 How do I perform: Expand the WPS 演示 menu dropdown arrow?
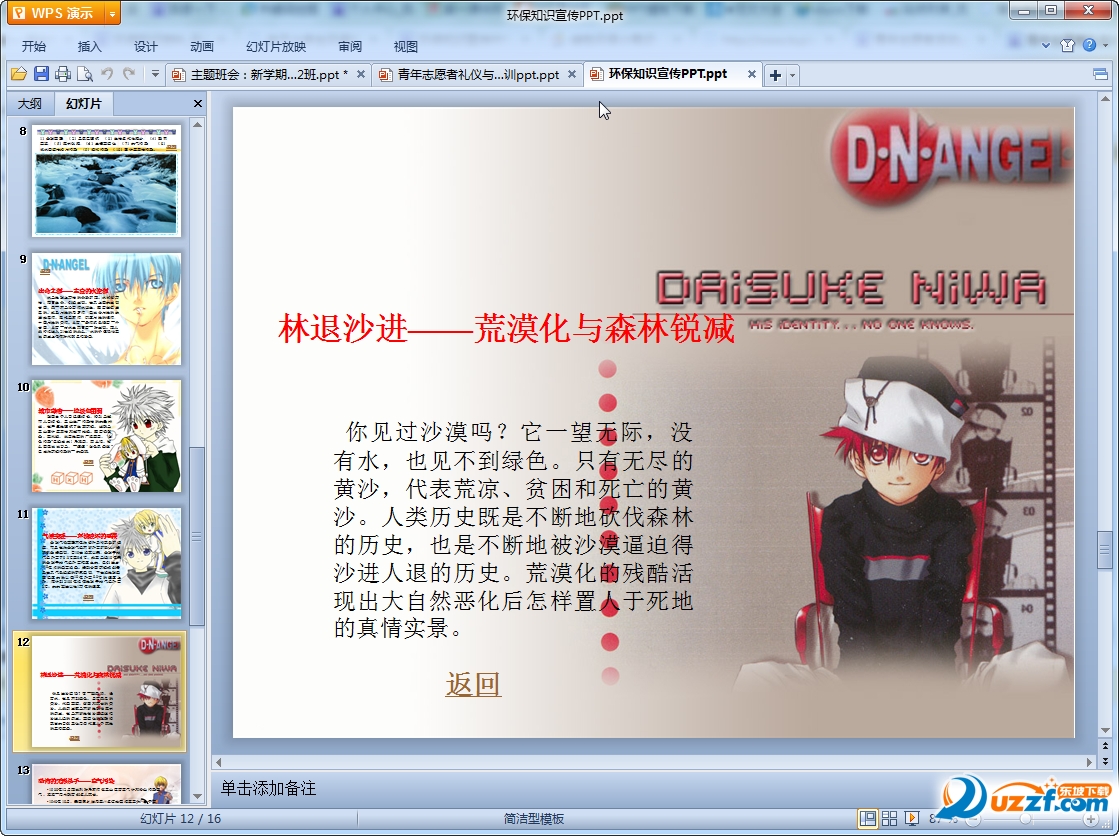pyautogui.click(x=112, y=13)
